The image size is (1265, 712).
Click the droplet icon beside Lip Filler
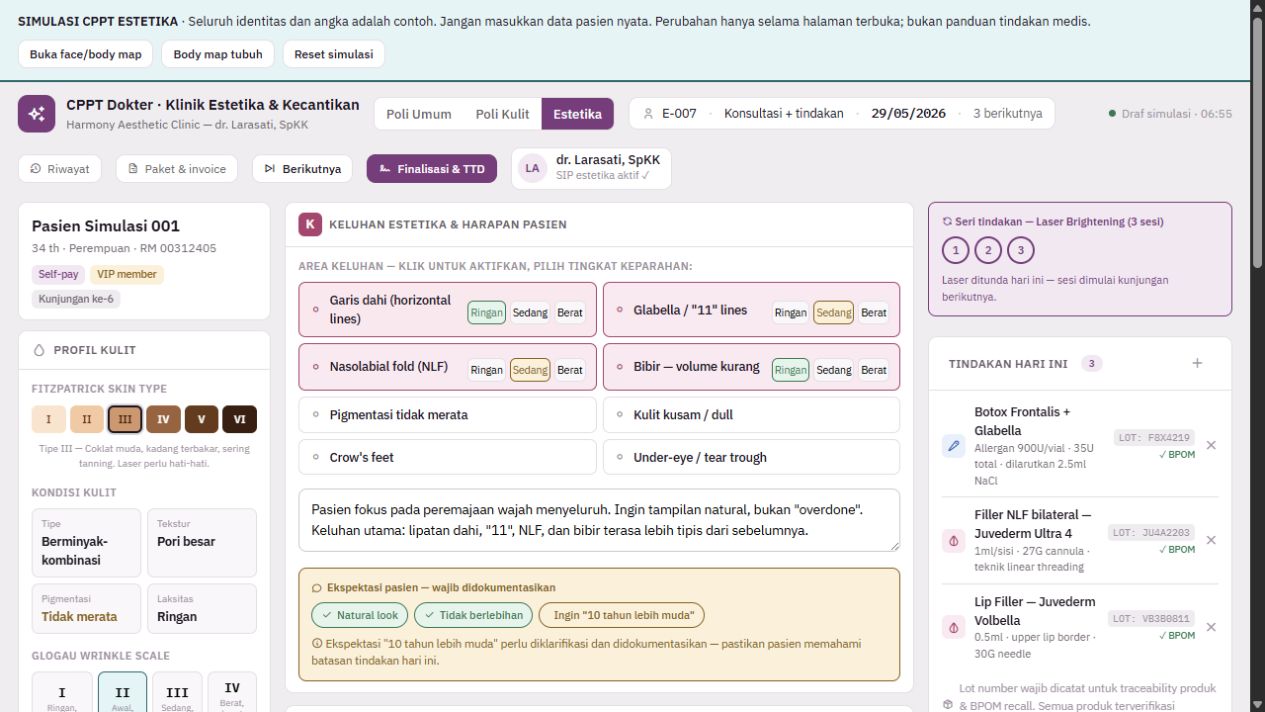point(953,628)
